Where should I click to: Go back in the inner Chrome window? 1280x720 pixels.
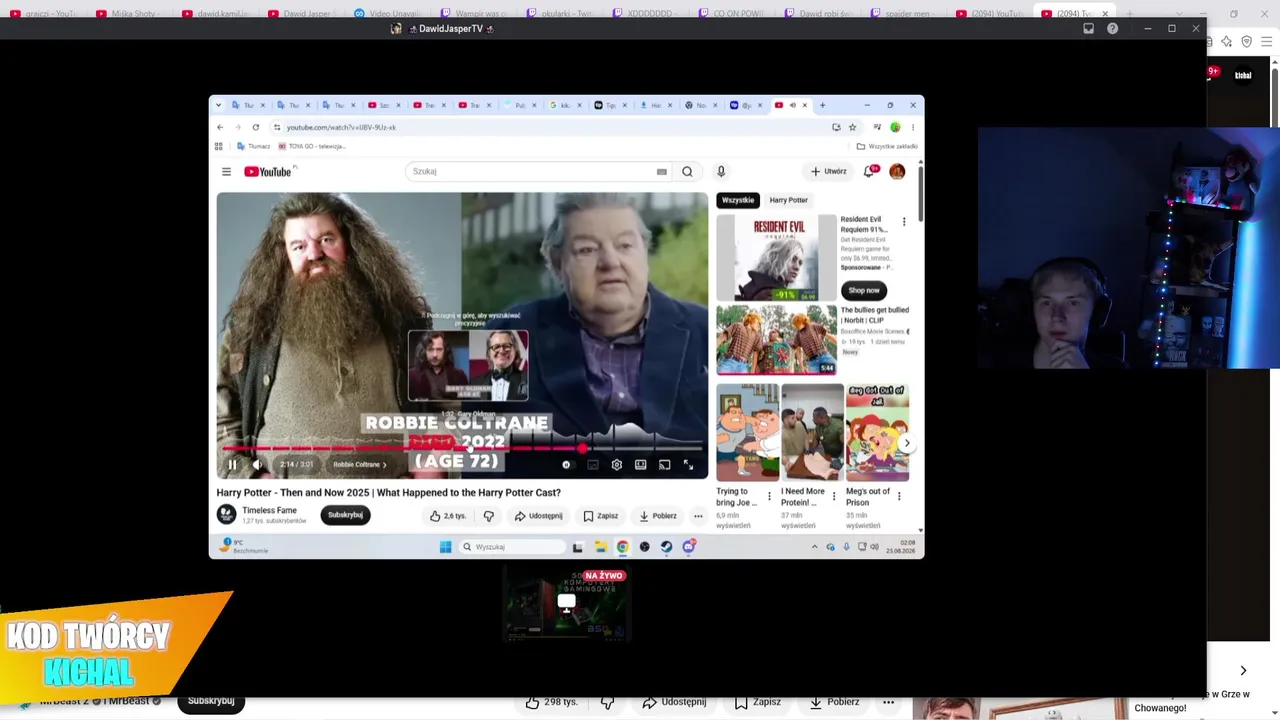220,127
